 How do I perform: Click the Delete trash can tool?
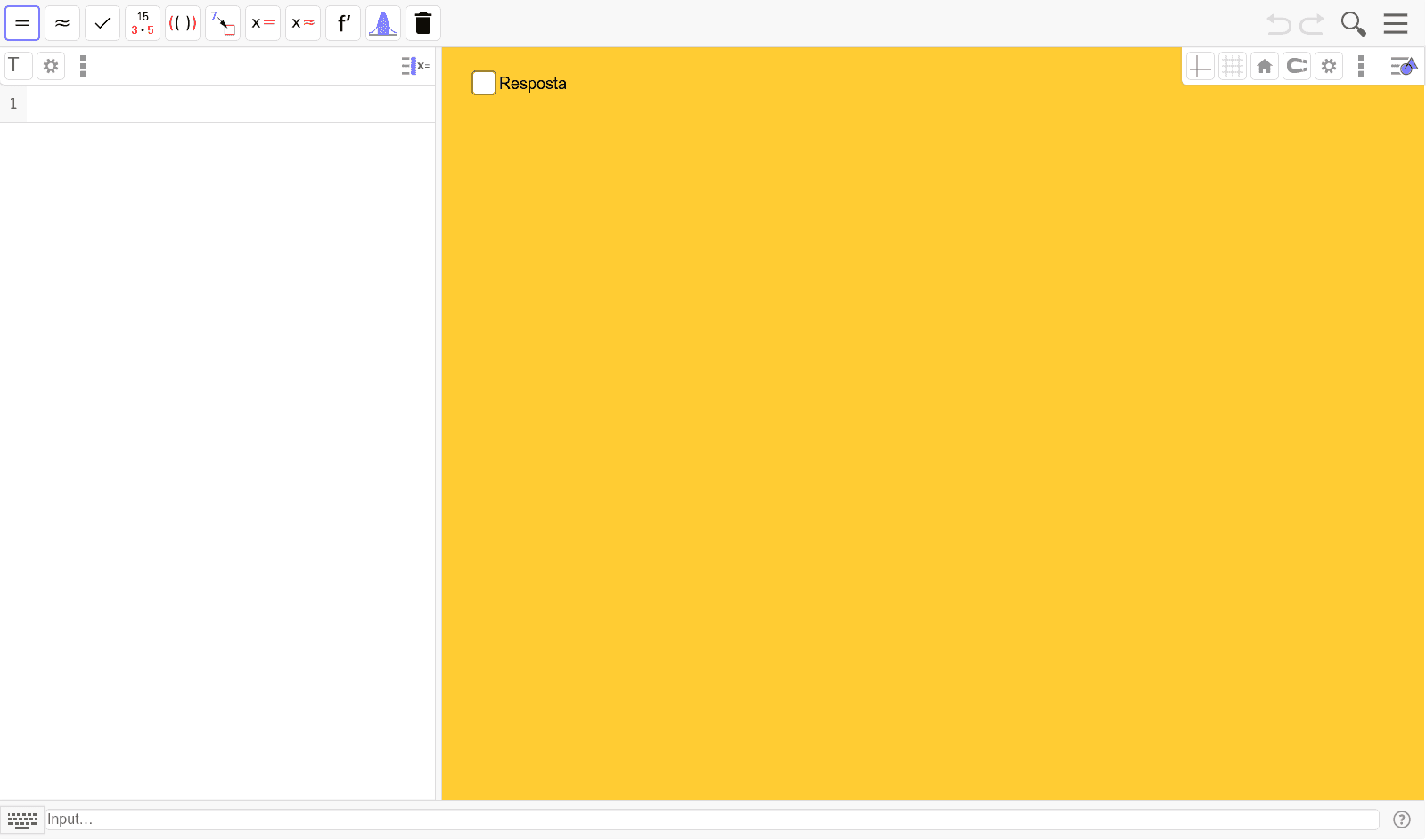click(423, 23)
